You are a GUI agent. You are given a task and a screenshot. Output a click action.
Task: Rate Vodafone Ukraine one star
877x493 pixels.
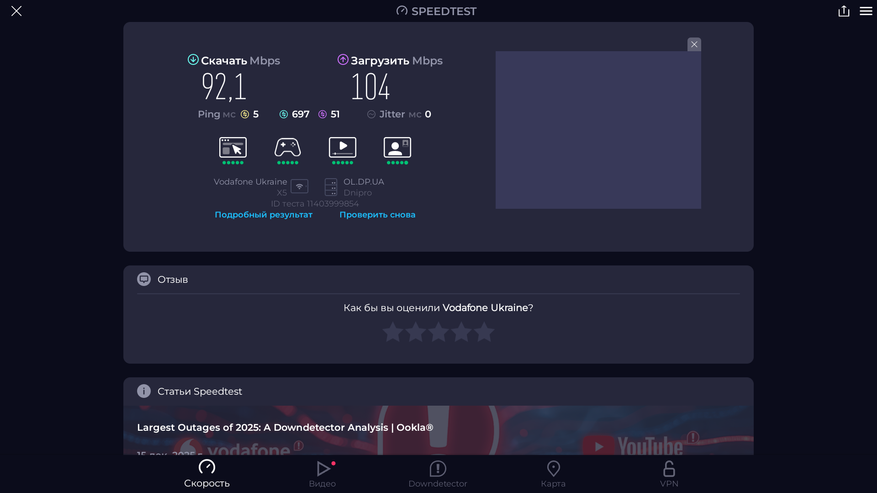pyautogui.click(x=393, y=332)
